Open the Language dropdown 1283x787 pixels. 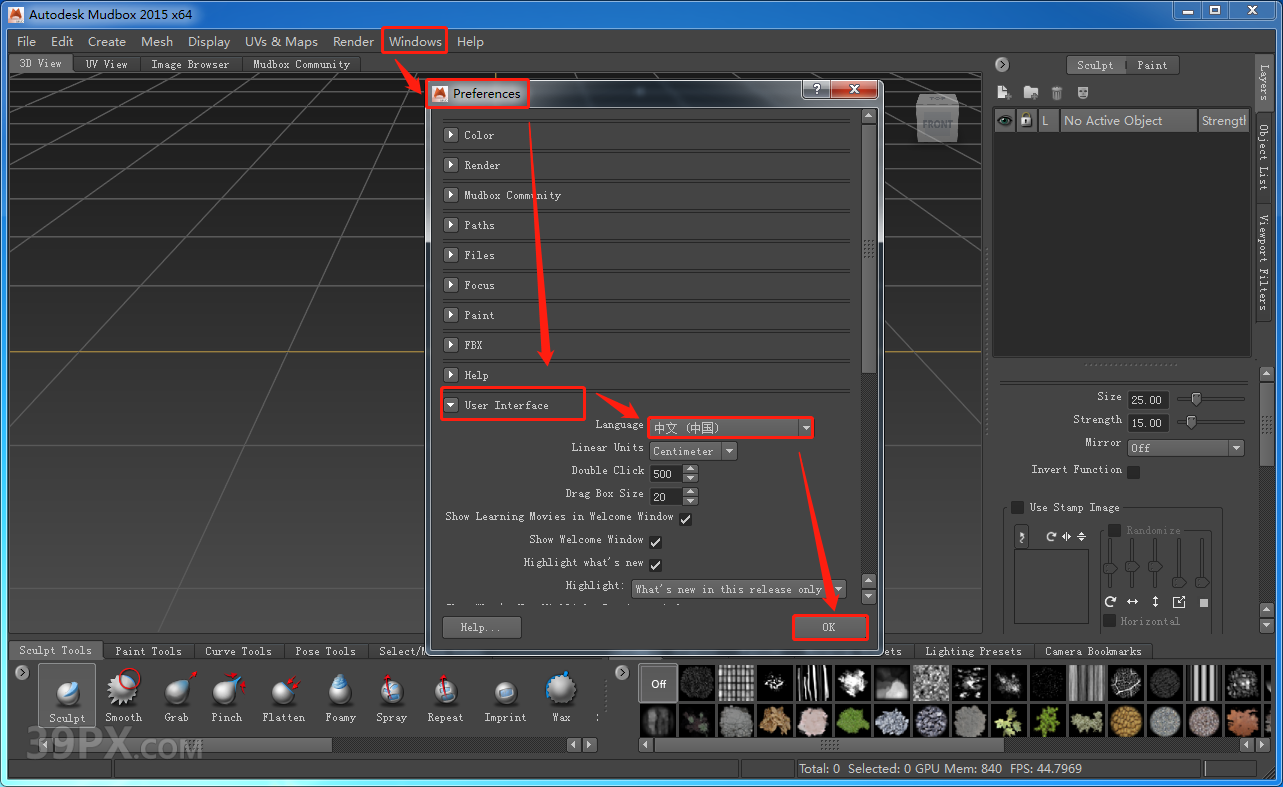730,427
